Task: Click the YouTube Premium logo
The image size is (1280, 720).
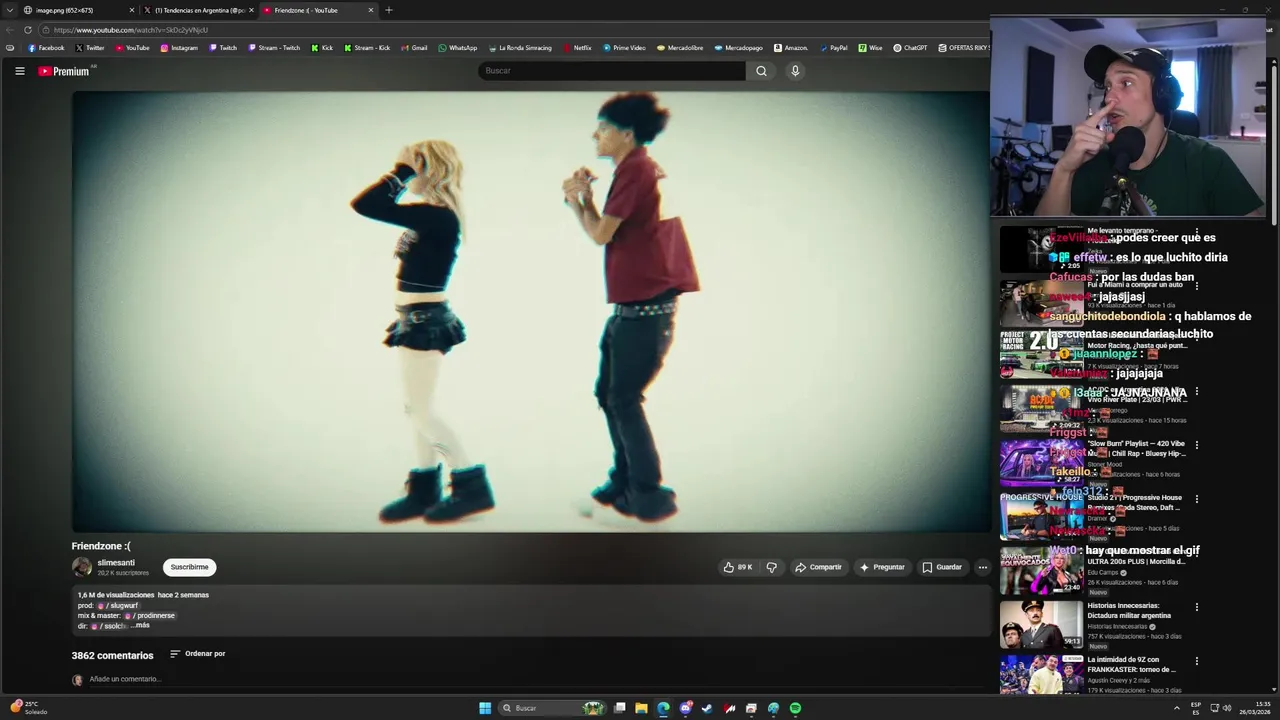Action: (64, 71)
